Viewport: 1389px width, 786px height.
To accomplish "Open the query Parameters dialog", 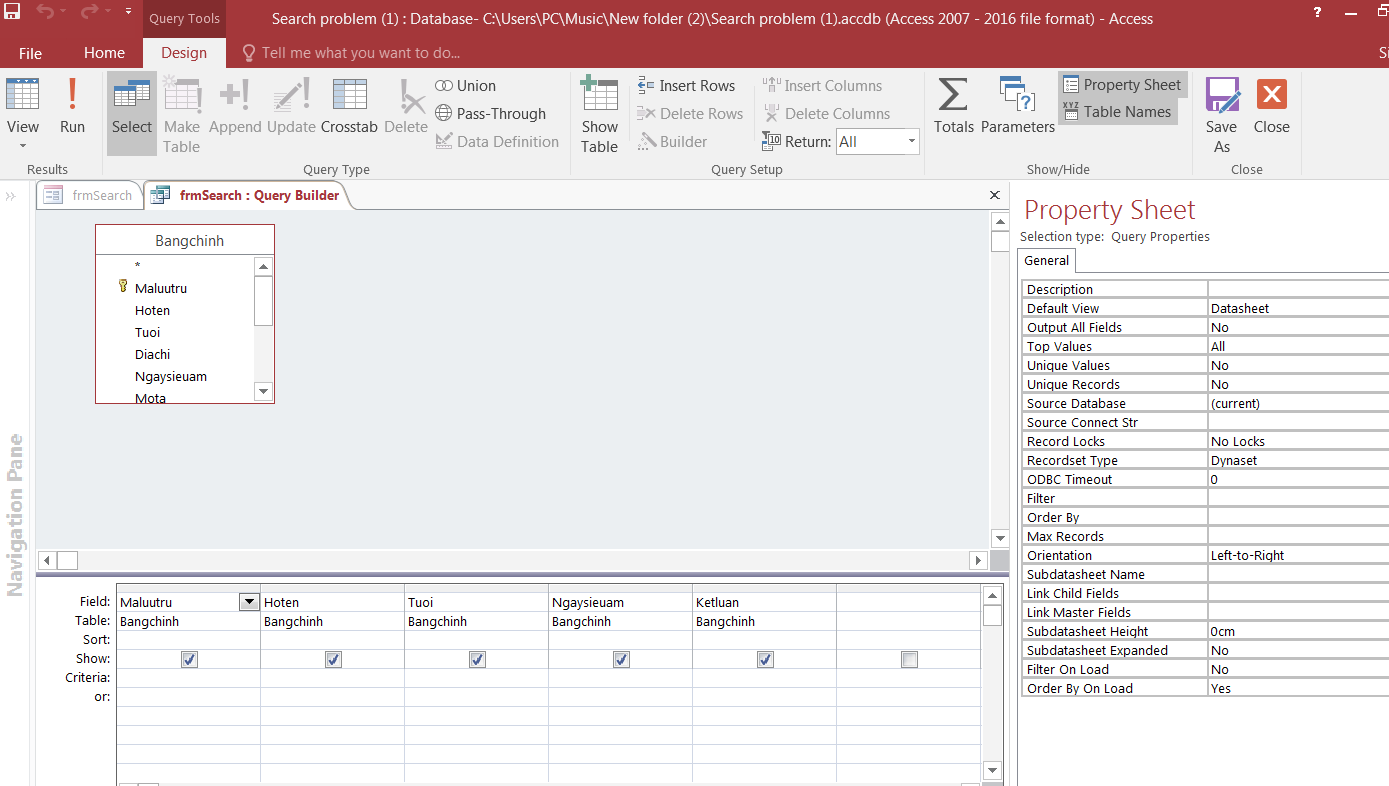I will click(x=1018, y=105).
